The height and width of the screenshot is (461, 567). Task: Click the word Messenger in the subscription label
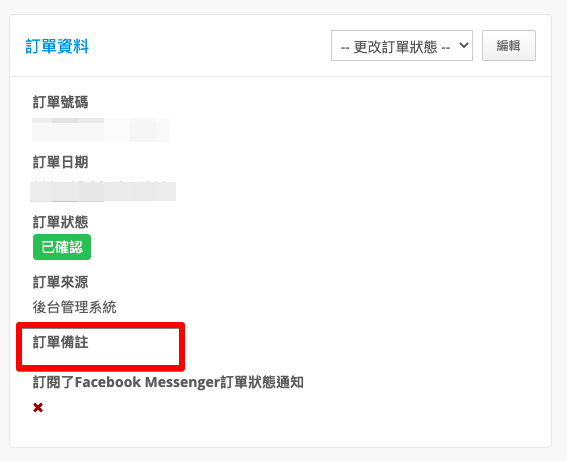tap(182, 383)
